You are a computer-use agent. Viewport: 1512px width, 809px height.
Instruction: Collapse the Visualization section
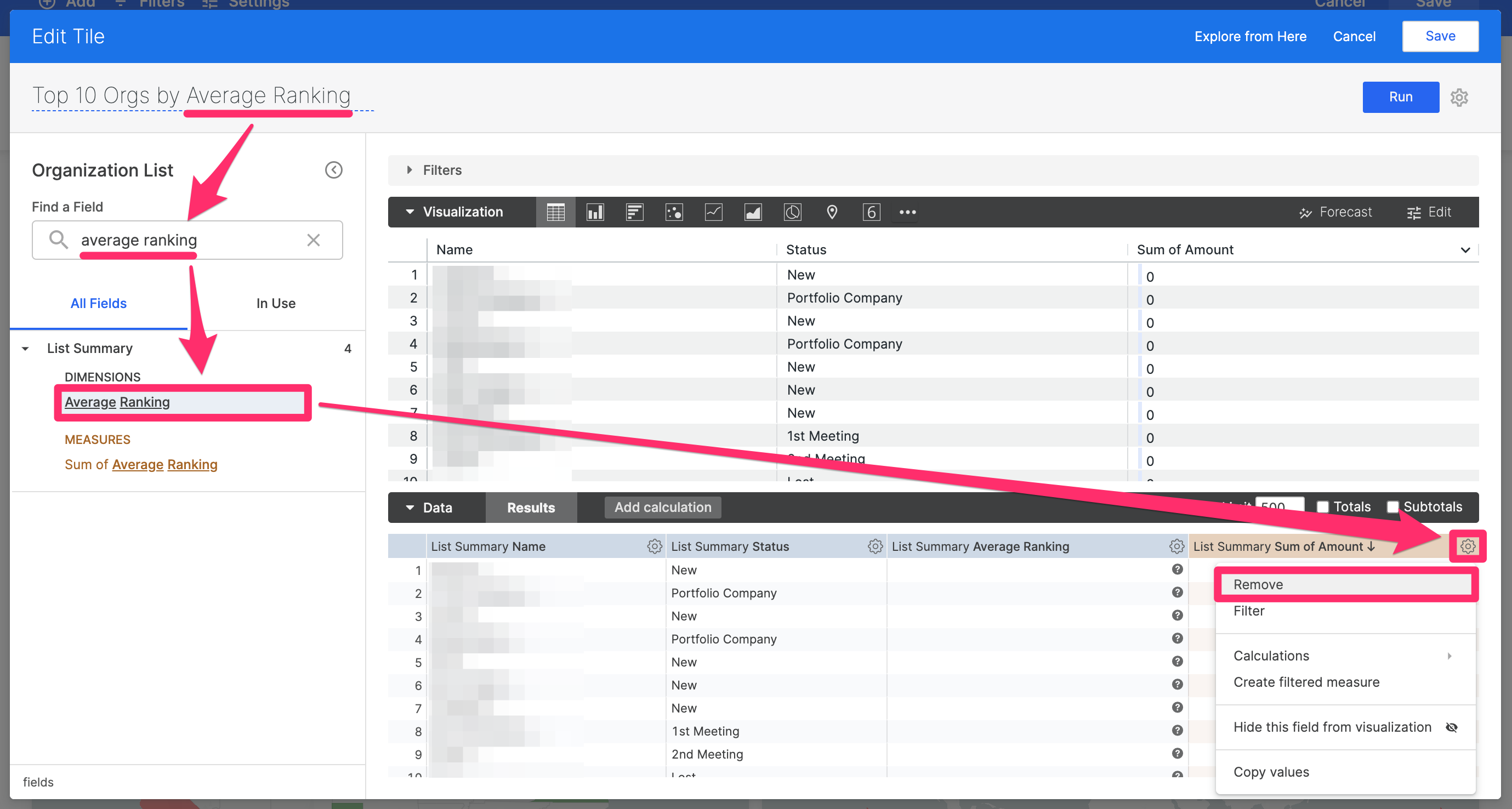click(410, 212)
